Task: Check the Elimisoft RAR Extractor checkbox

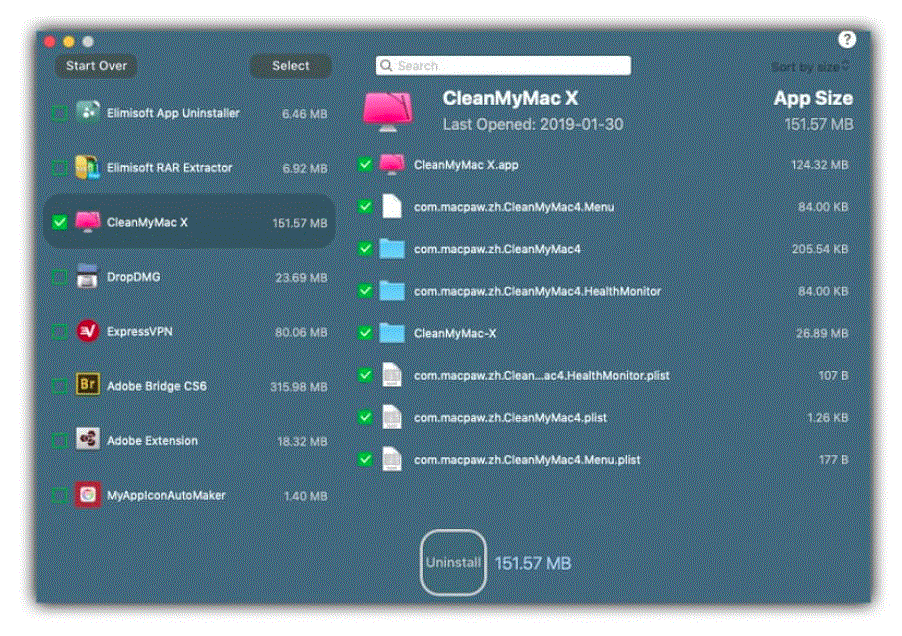Action: (x=59, y=168)
